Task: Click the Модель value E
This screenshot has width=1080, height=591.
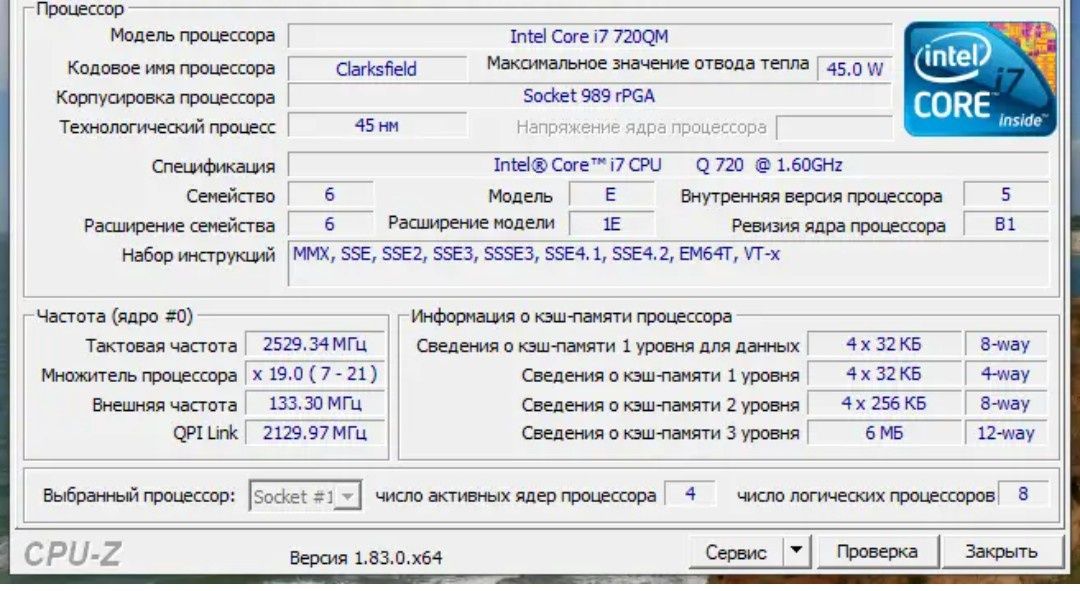Action: tap(611, 195)
